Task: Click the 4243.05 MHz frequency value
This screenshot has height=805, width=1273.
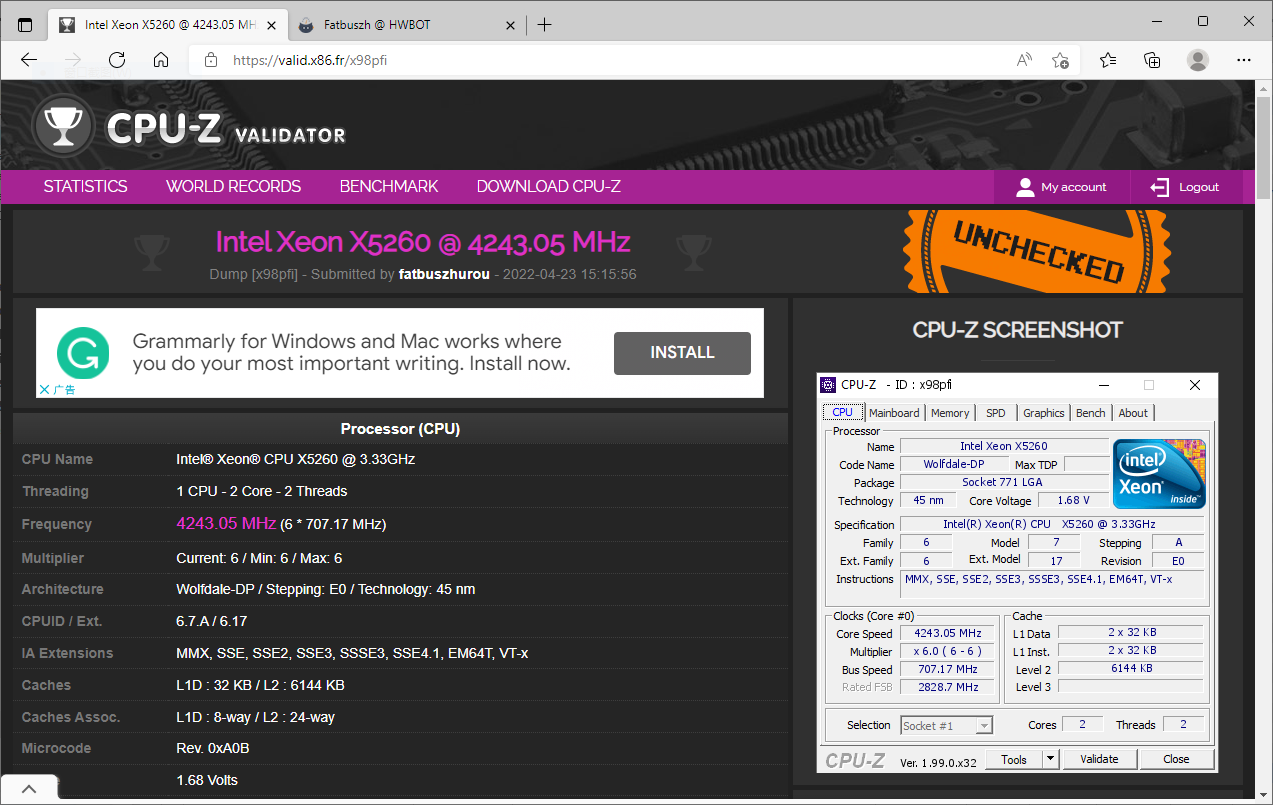Action: coord(226,523)
